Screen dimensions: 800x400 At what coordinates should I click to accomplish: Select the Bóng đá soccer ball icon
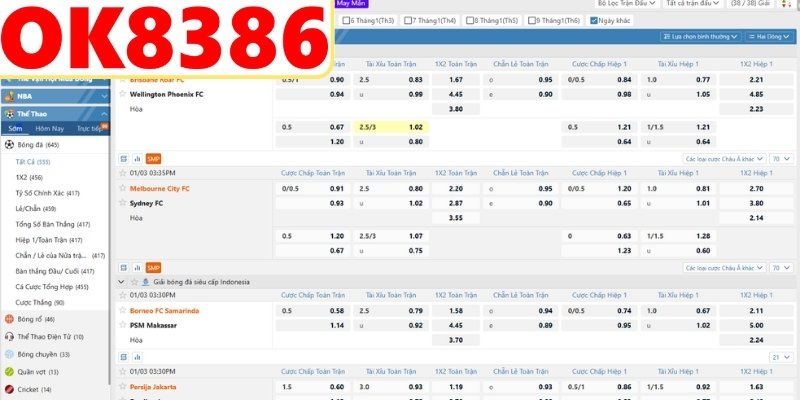coord(9,145)
